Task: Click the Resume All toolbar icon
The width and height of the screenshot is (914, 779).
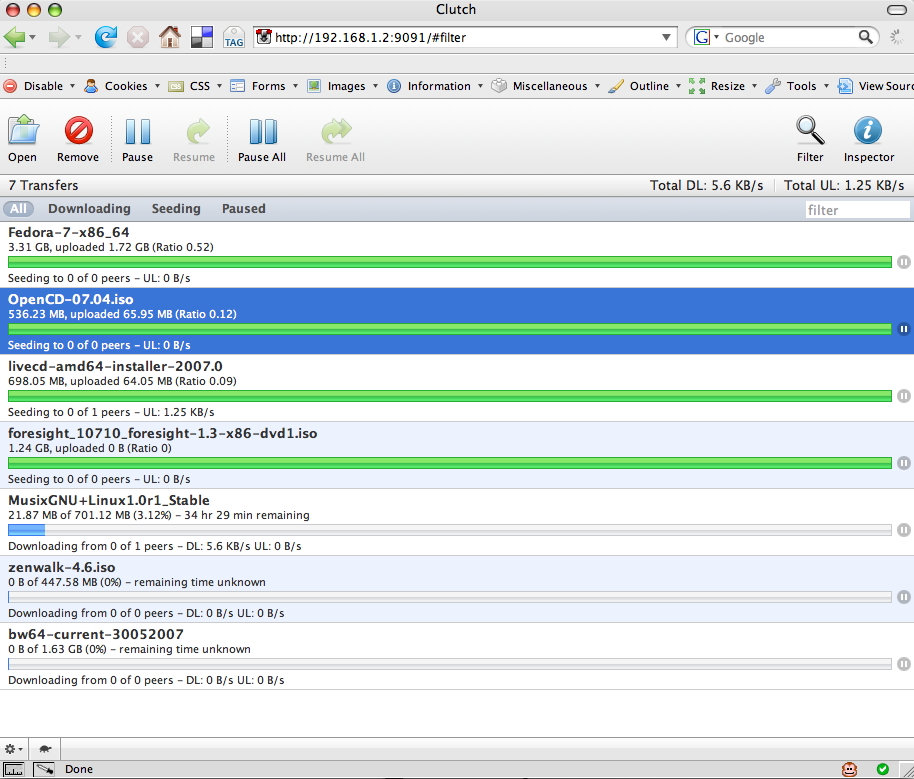Action: pos(335,139)
